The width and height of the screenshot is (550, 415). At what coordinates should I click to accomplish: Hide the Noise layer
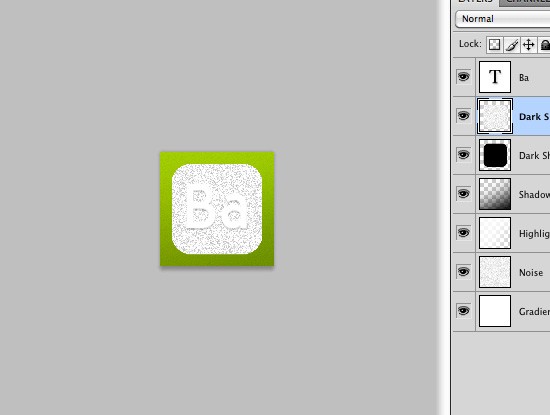(463, 271)
